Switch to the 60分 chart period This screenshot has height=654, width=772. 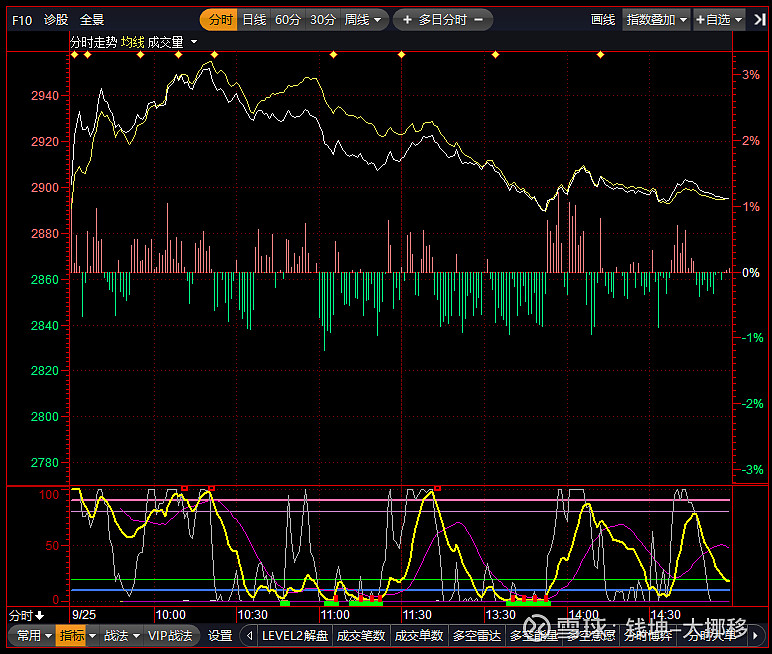point(288,20)
